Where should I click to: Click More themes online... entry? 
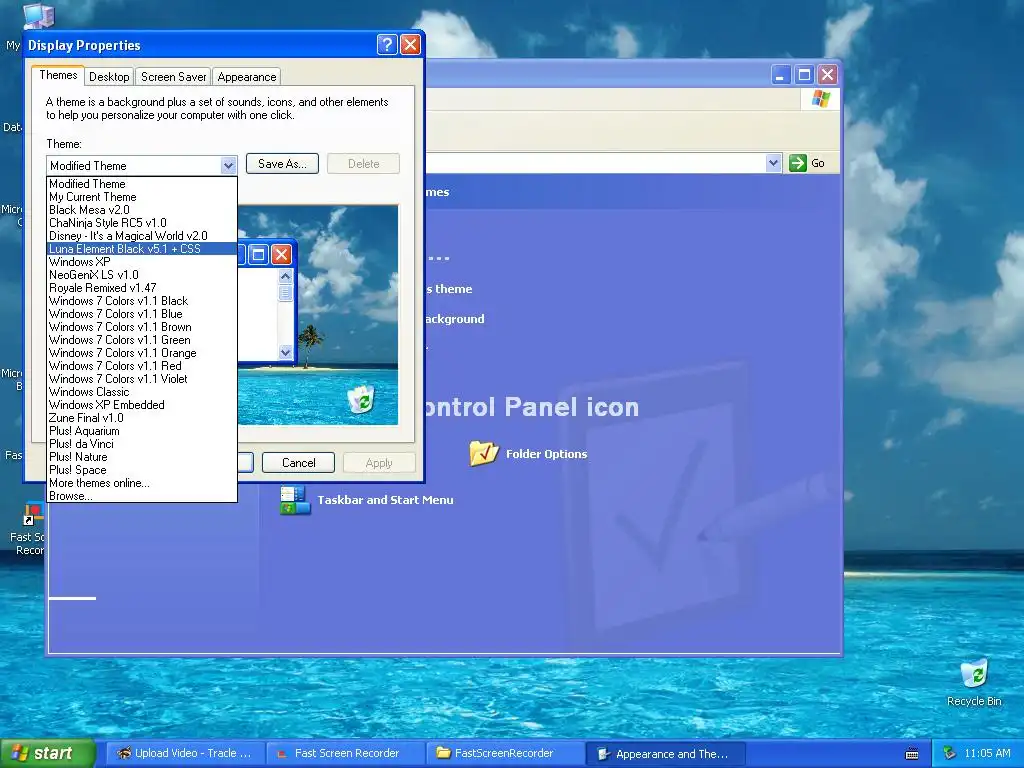[x=142, y=483]
